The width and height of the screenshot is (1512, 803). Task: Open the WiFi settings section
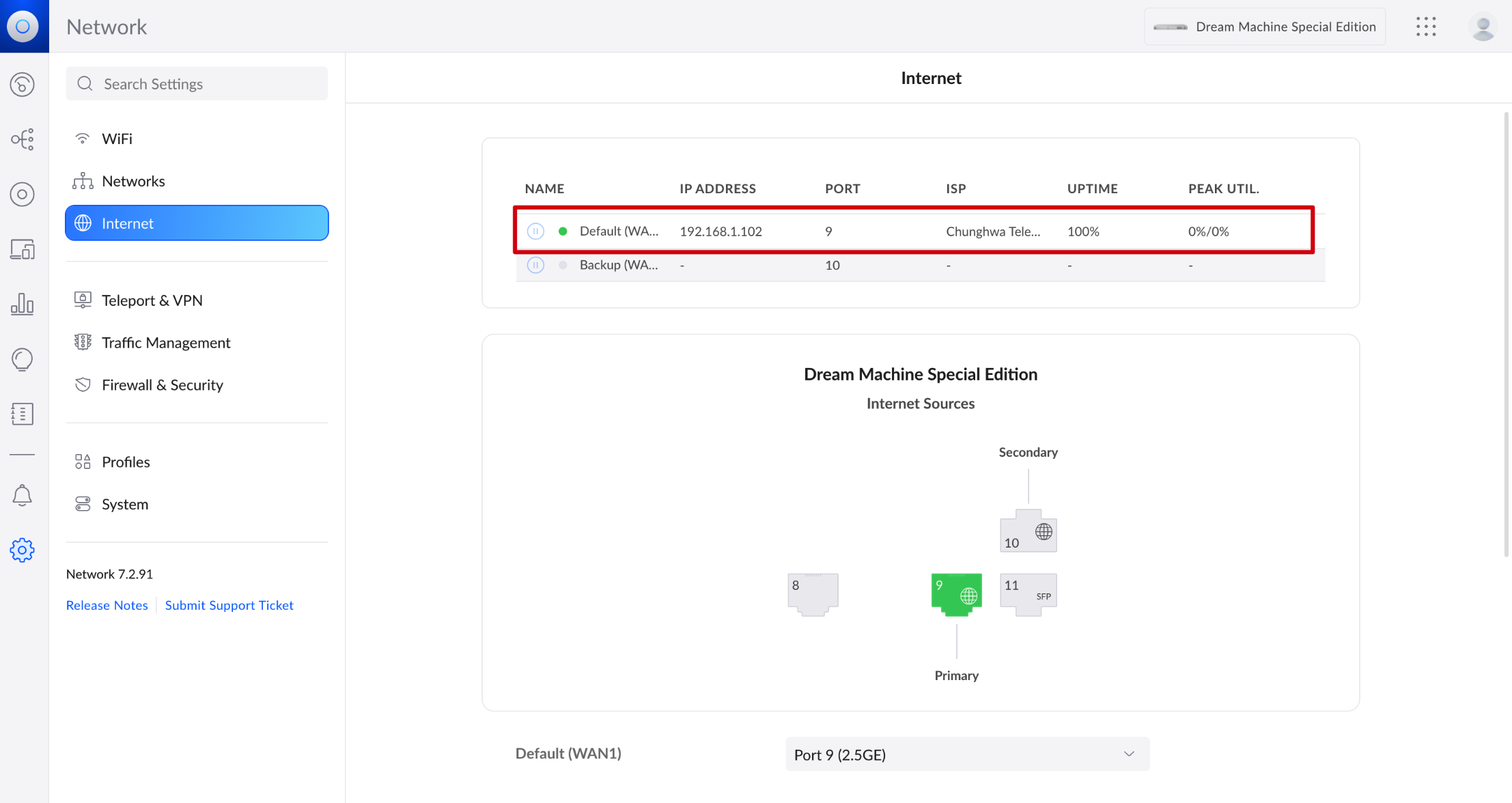[117, 139]
